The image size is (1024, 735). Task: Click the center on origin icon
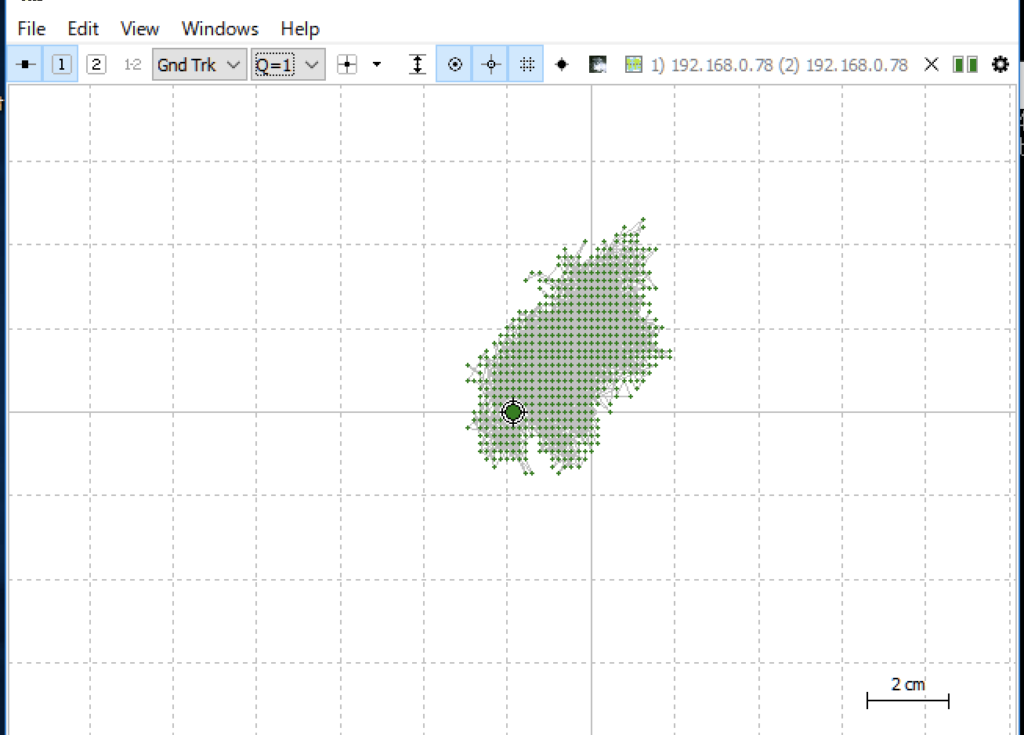tap(347, 64)
